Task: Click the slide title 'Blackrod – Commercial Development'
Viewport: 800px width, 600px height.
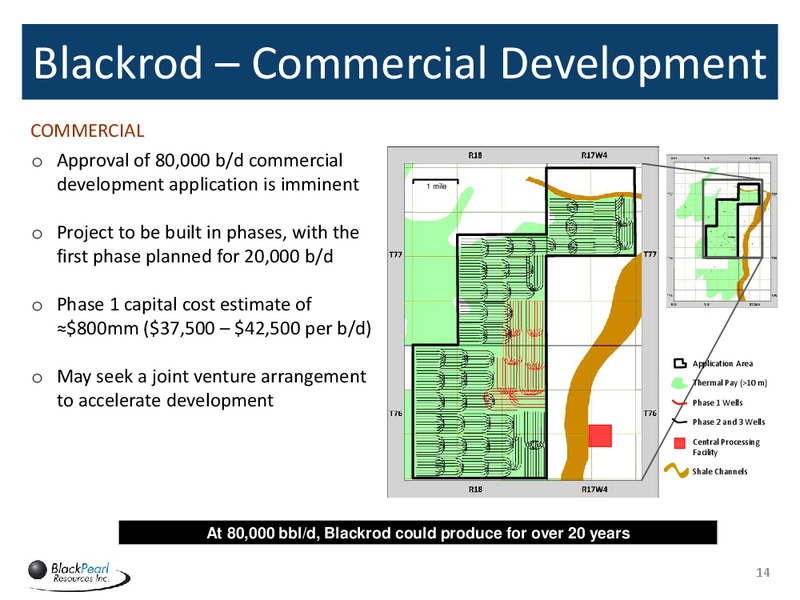Action: (x=399, y=62)
